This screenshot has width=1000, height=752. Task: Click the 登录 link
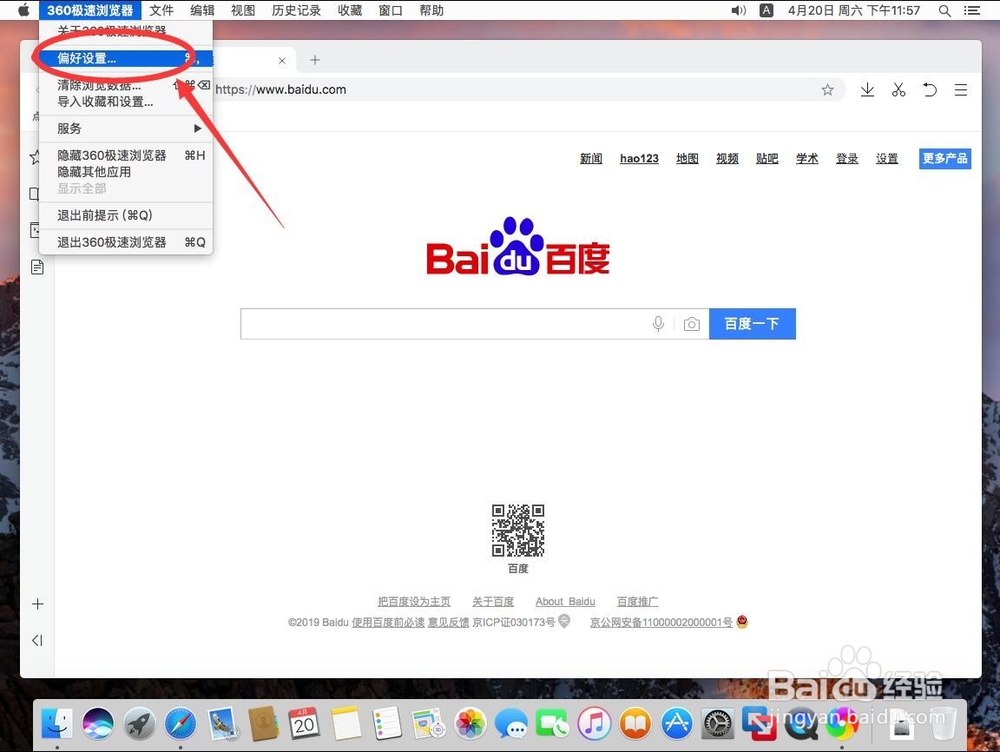pyautogui.click(x=847, y=158)
